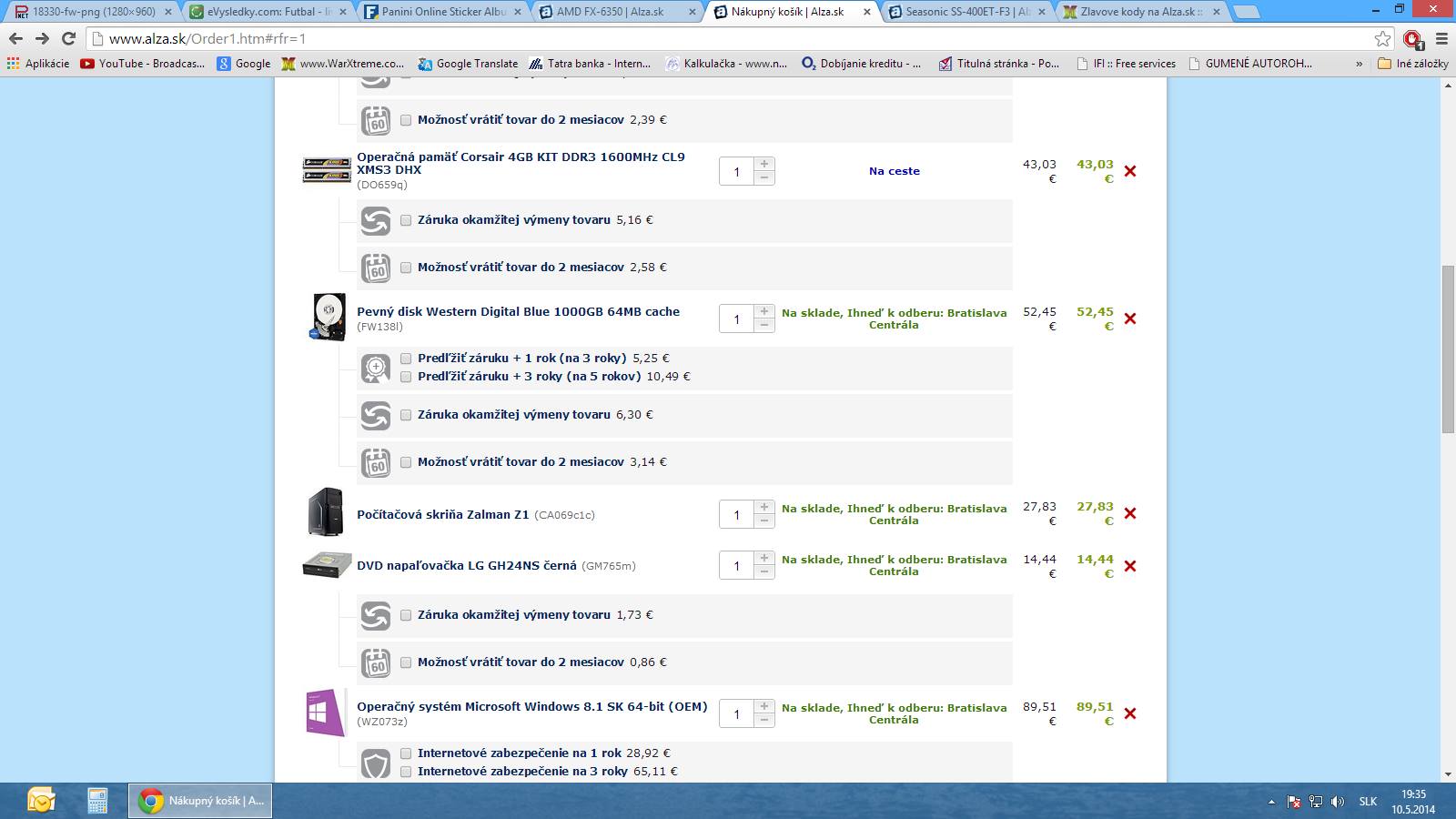The width and height of the screenshot is (1456, 819).
Task: Click the Windows 8.1 box thumbnail
Action: point(326,713)
